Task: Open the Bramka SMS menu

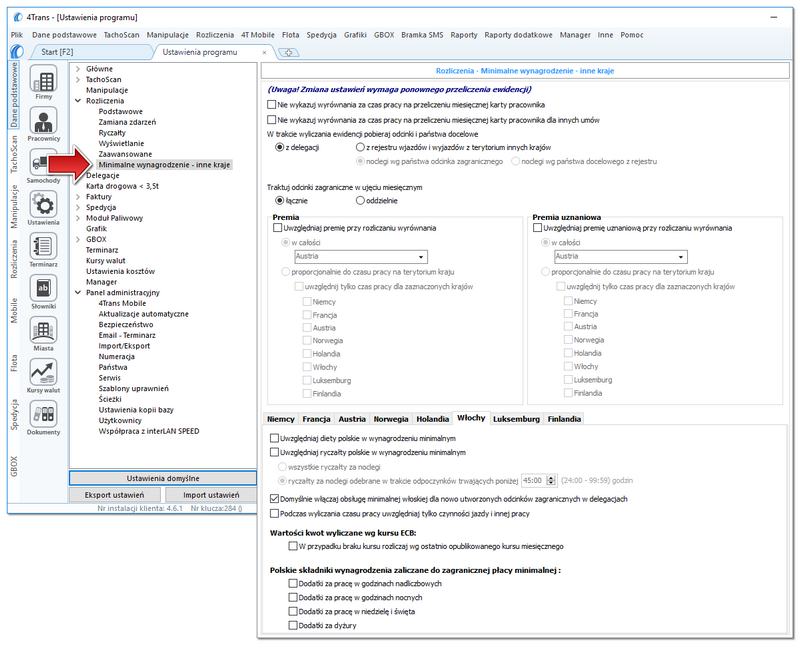Action: (x=422, y=35)
